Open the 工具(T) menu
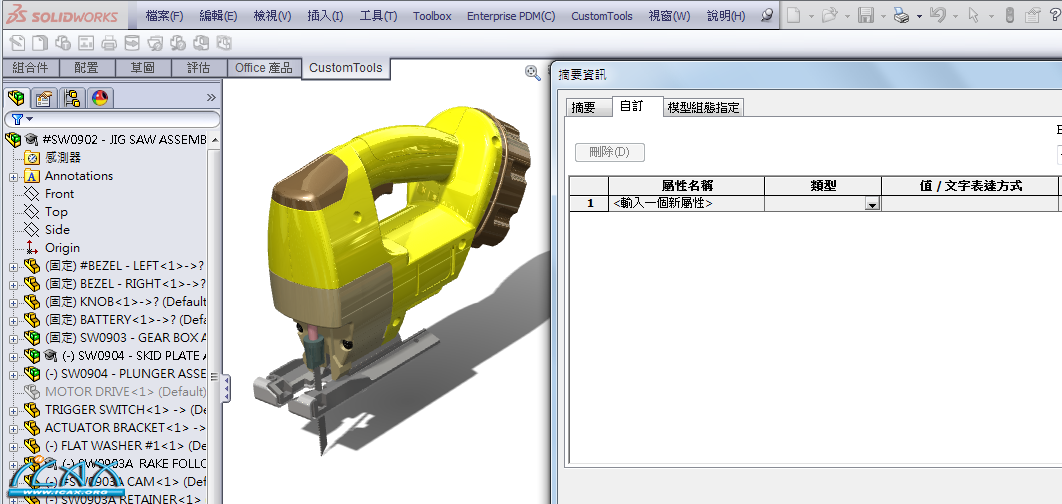The height and width of the screenshot is (504, 1062). (x=378, y=16)
